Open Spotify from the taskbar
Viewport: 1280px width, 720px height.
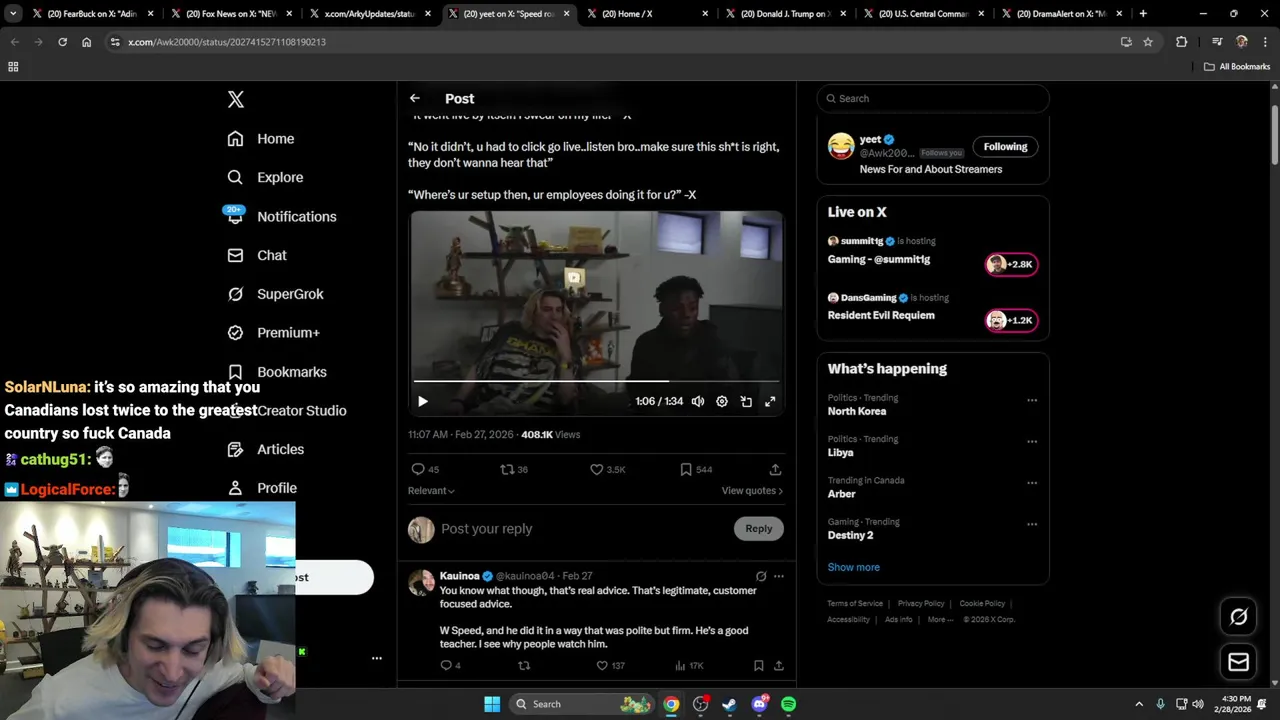tap(788, 704)
